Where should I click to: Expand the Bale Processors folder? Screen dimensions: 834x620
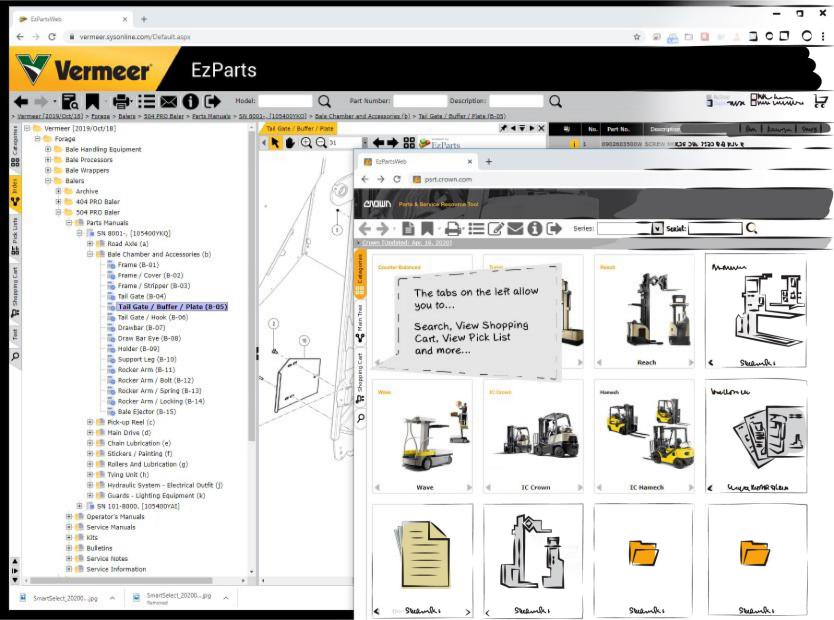click(x=48, y=160)
